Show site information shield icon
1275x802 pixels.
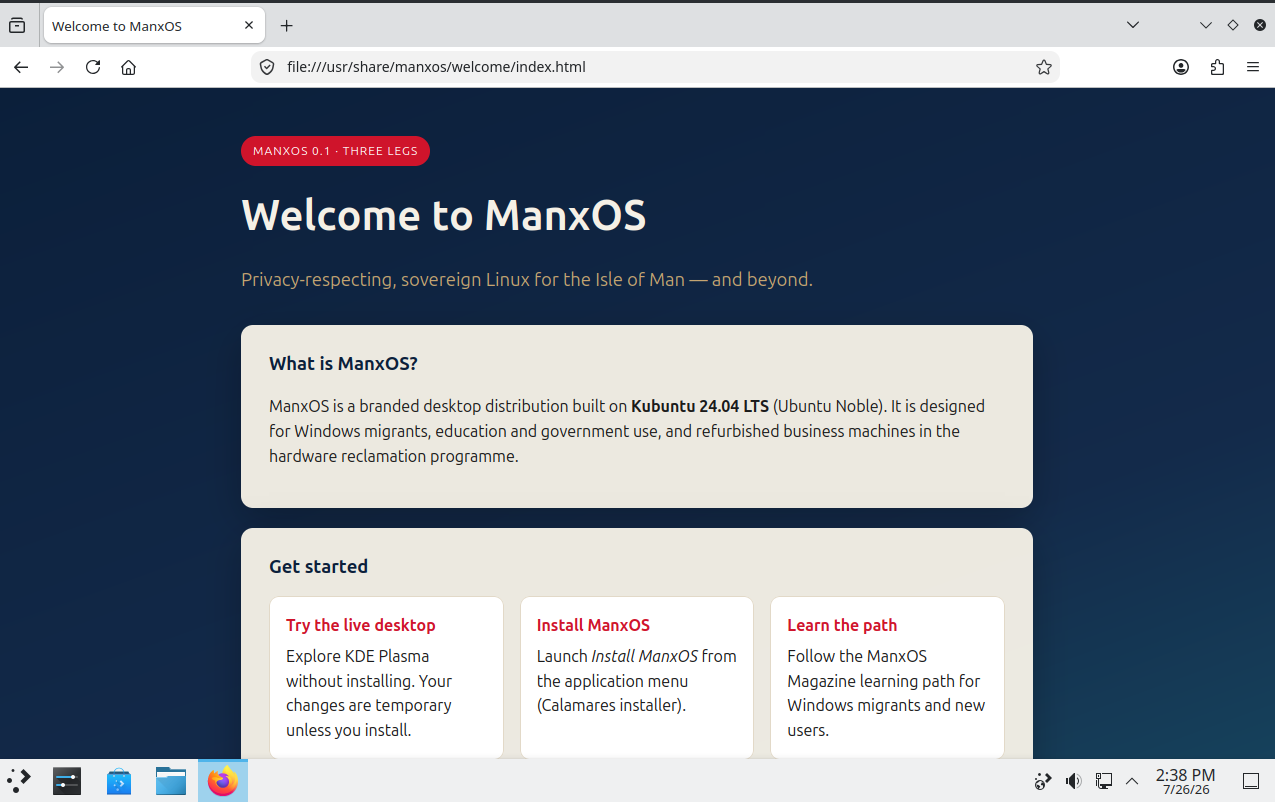tap(267, 67)
